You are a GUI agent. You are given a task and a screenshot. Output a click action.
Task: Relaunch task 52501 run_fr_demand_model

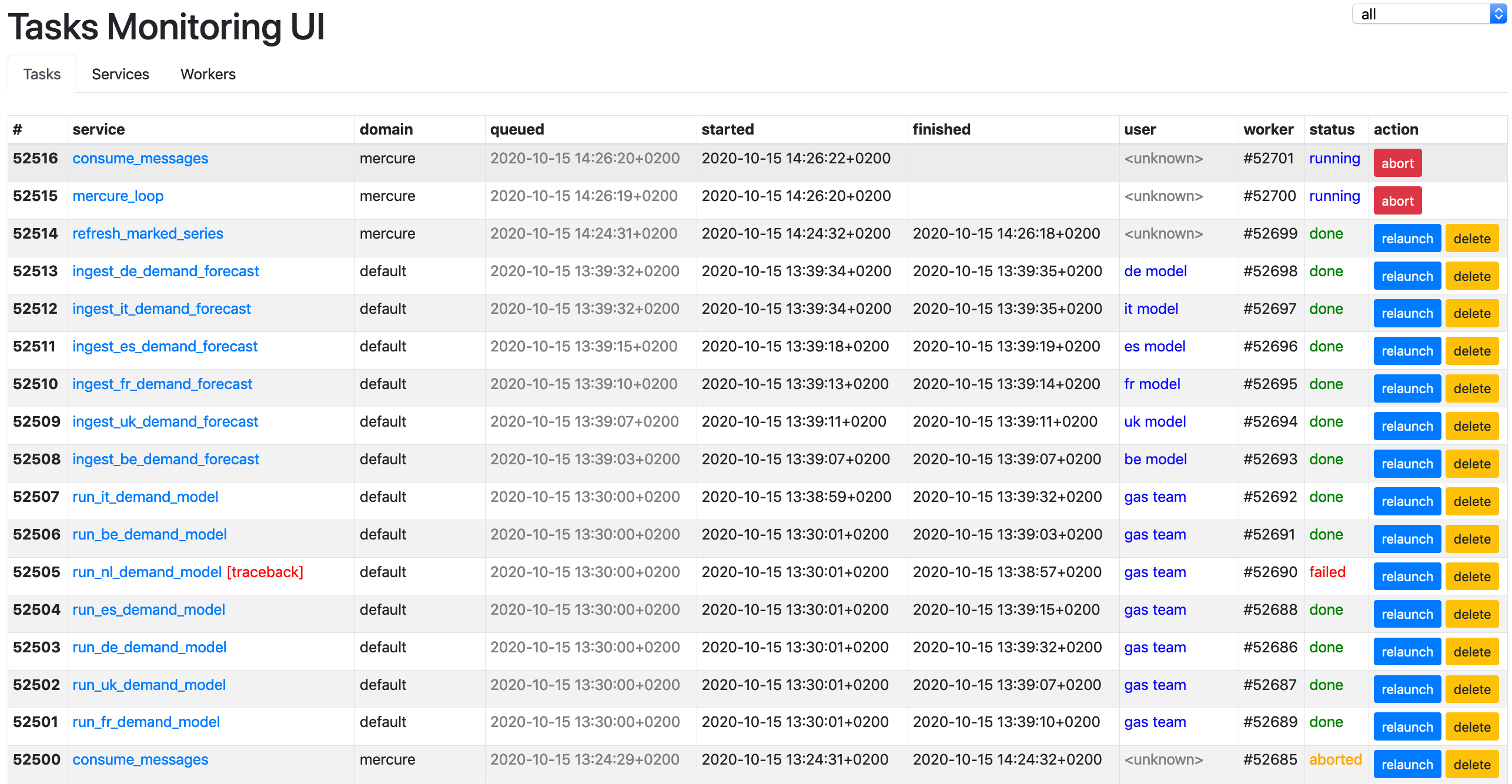[x=1406, y=727]
